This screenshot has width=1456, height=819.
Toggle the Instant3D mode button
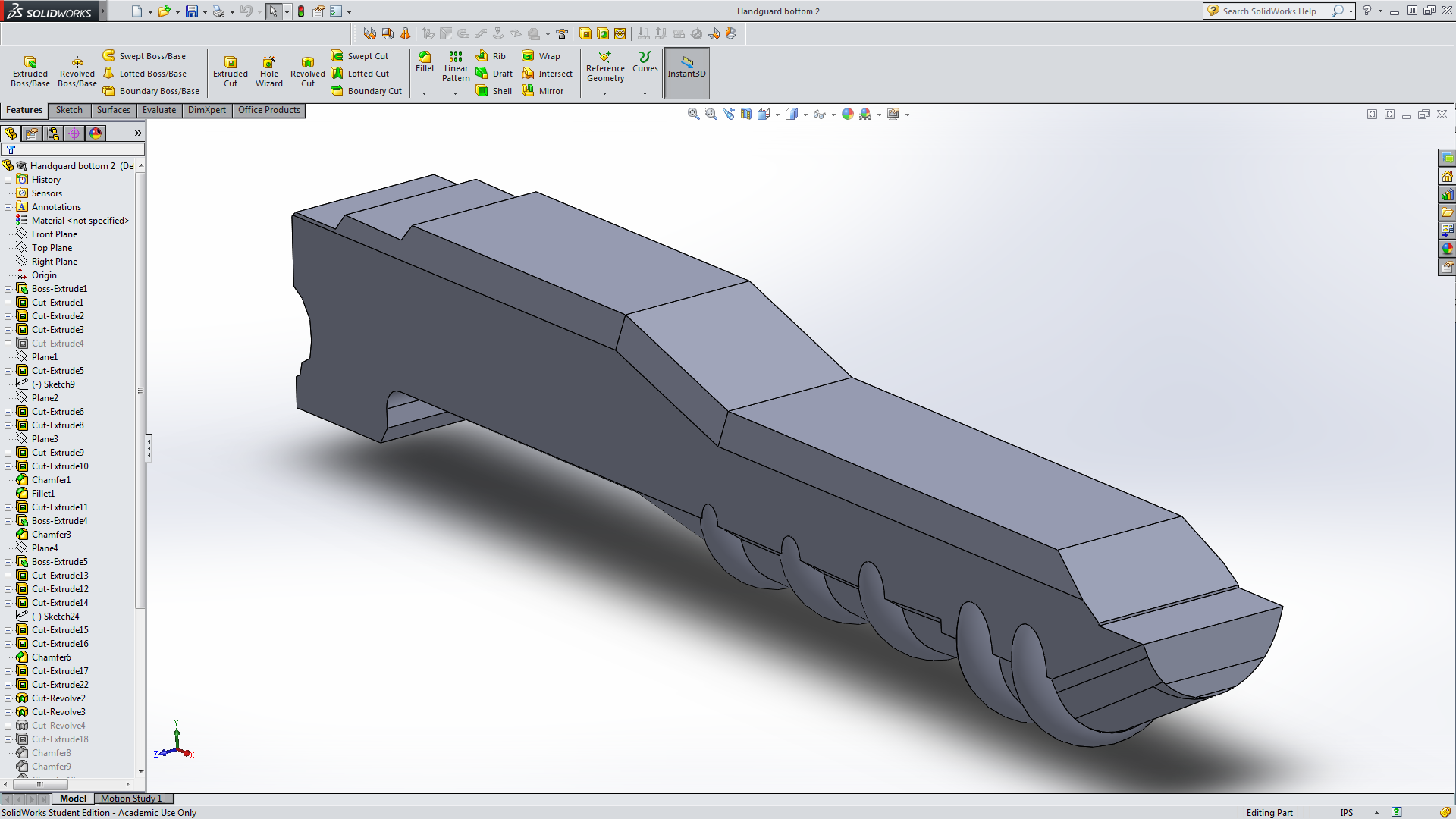click(x=686, y=73)
